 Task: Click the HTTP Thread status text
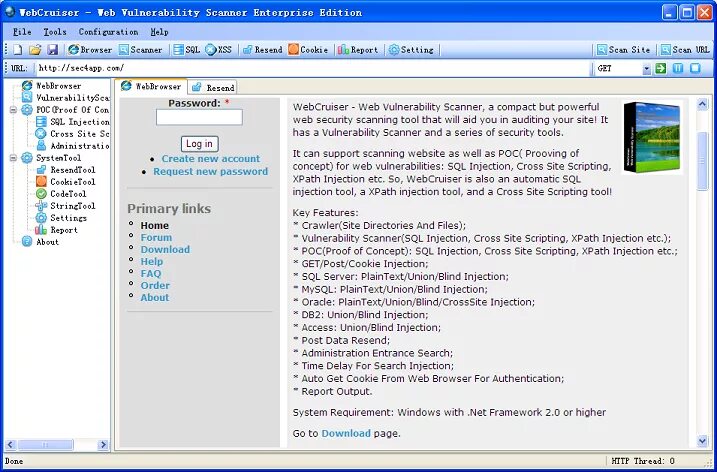click(x=643, y=461)
